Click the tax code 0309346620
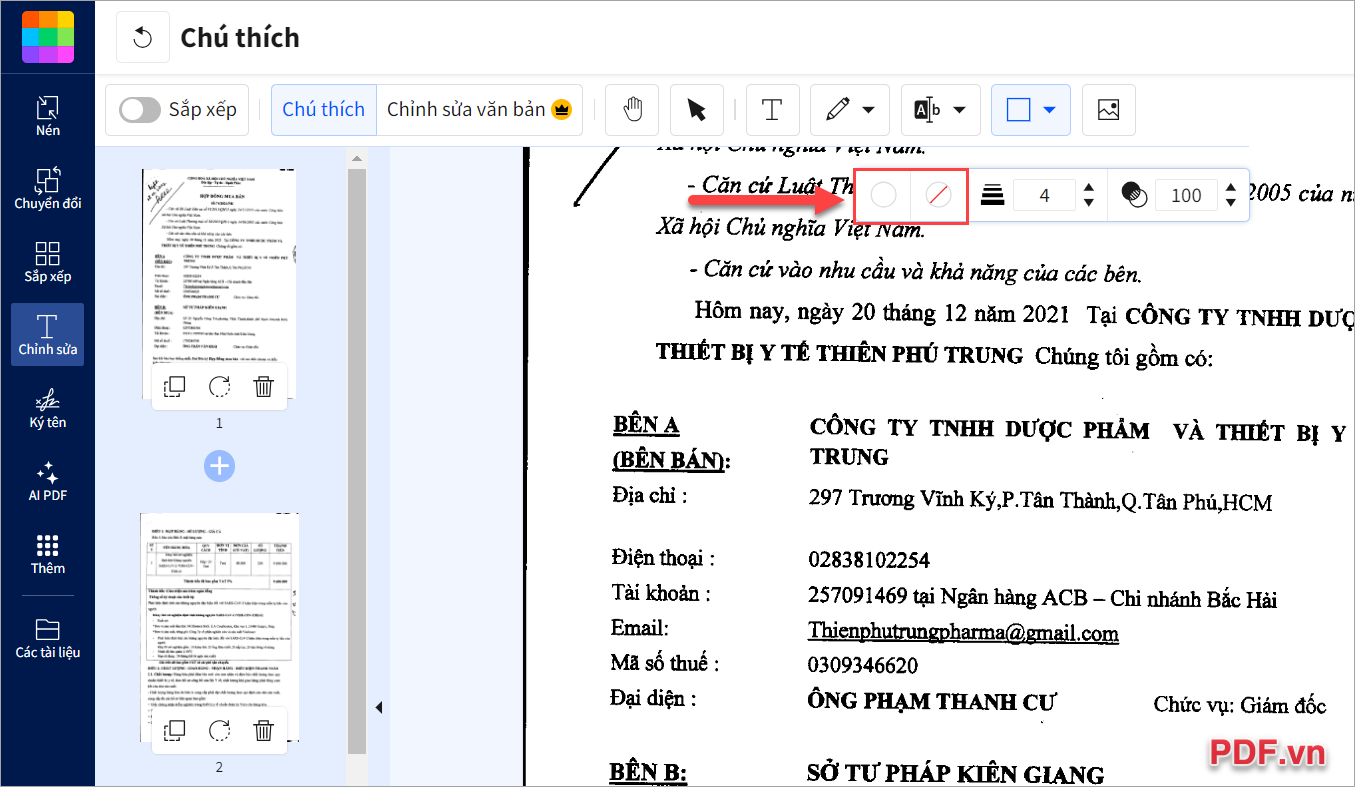 pyautogui.click(x=863, y=665)
